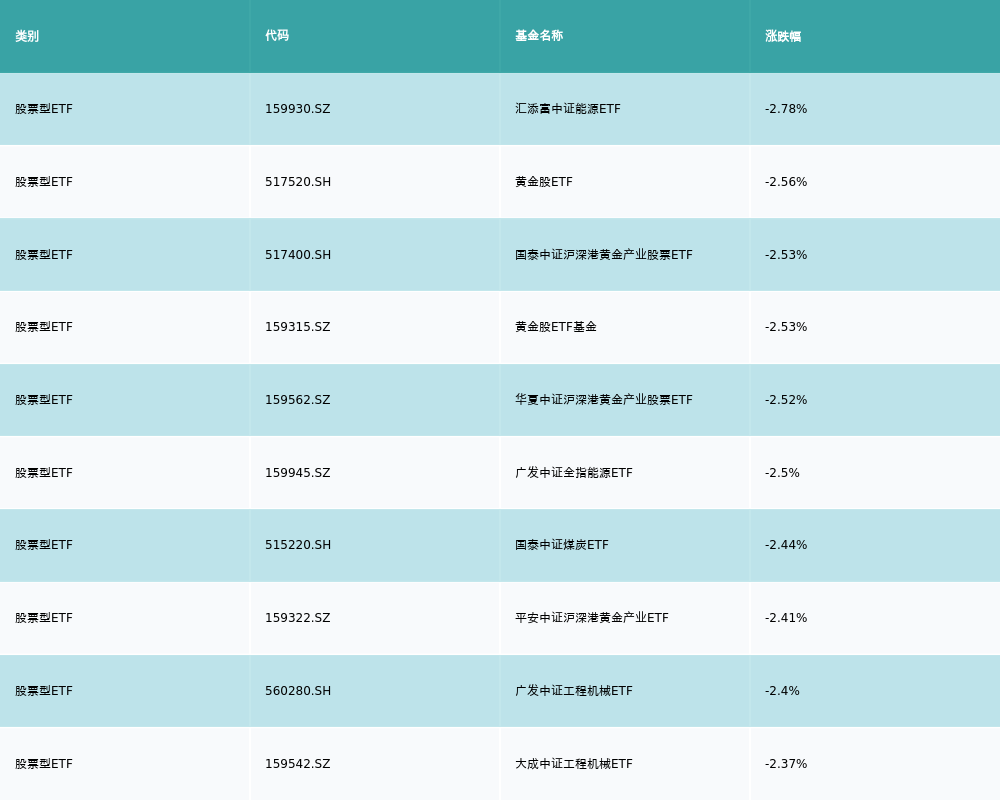Image resolution: width=1000 pixels, height=800 pixels.
Task: Select fund code 515220.SH
Action: (298, 545)
